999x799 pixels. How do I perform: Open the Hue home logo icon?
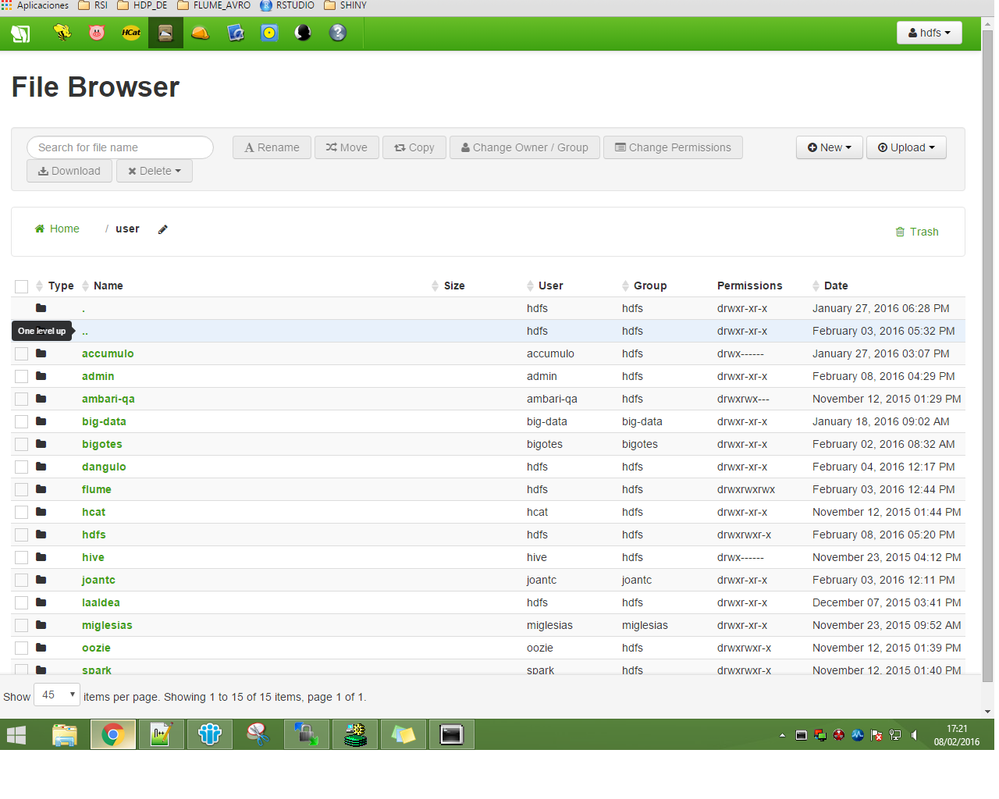click(x=20, y=33)
